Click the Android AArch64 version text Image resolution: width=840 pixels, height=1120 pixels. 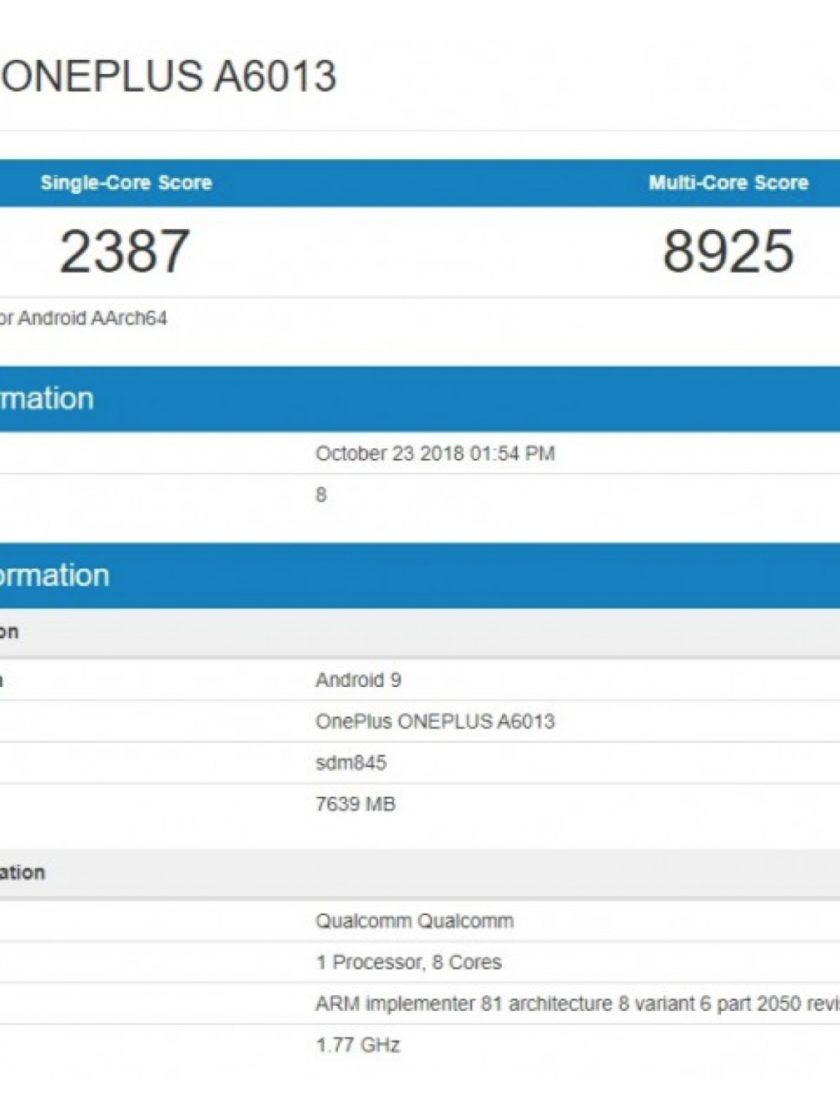[x=84, y=319]
